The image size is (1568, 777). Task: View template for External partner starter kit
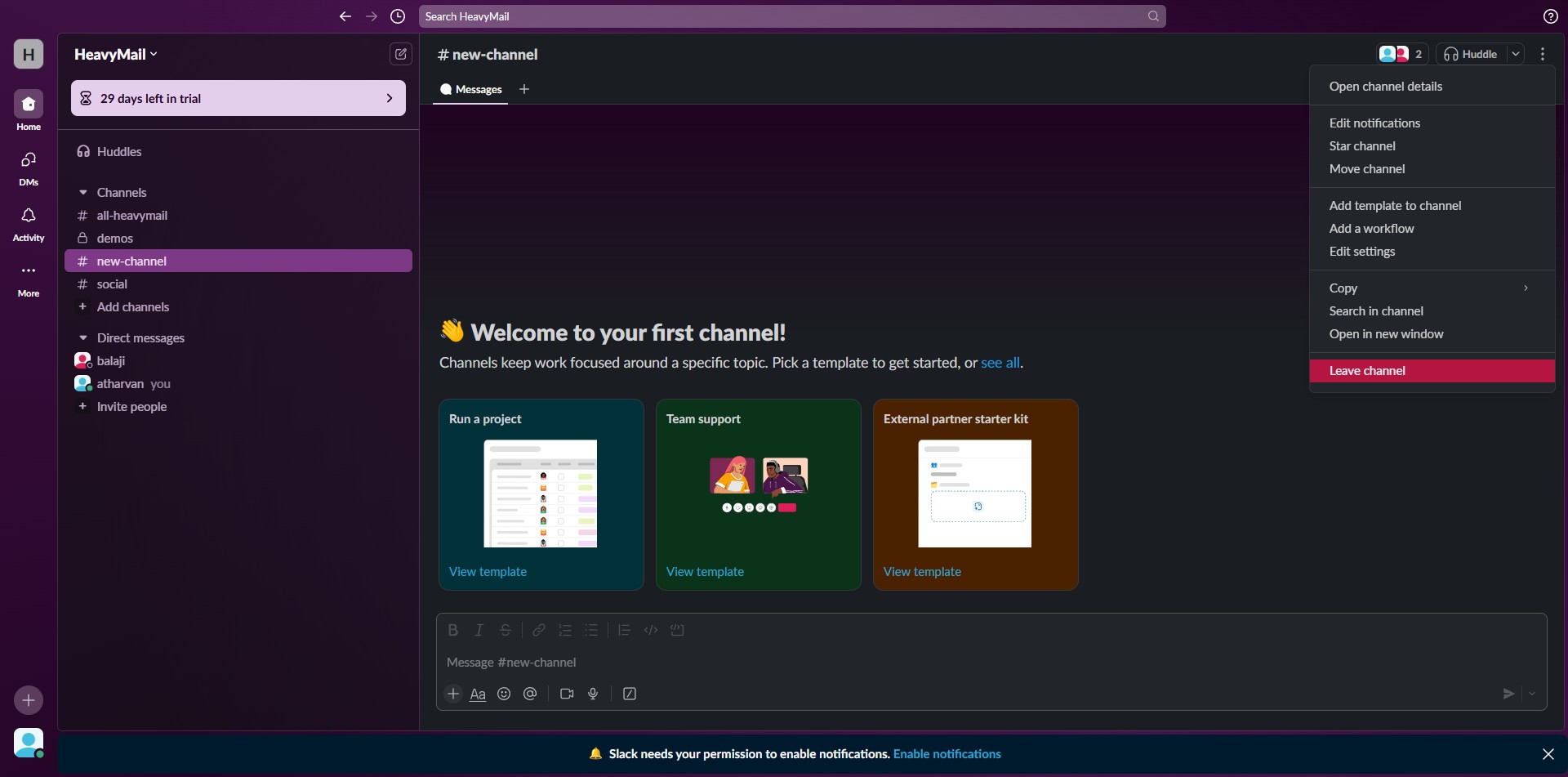922,572
